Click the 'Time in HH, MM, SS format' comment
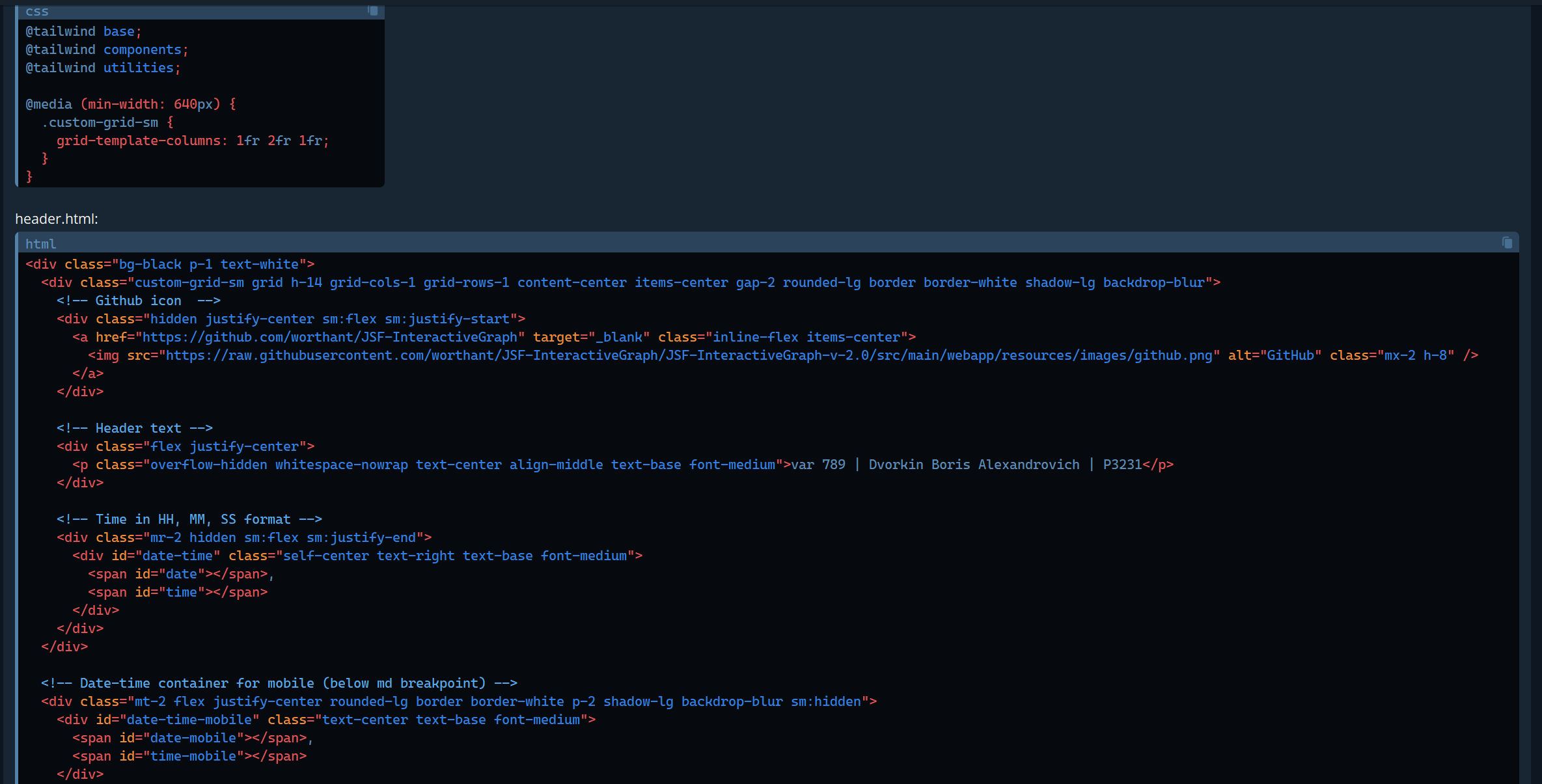This screenshot has height=784, width=1542. pyautogui.click(x=189, y=519)
